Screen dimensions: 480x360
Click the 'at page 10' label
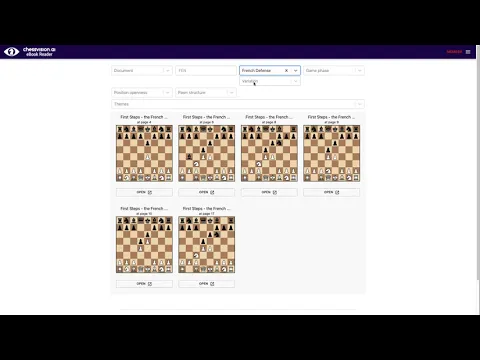tap(144, 214)
